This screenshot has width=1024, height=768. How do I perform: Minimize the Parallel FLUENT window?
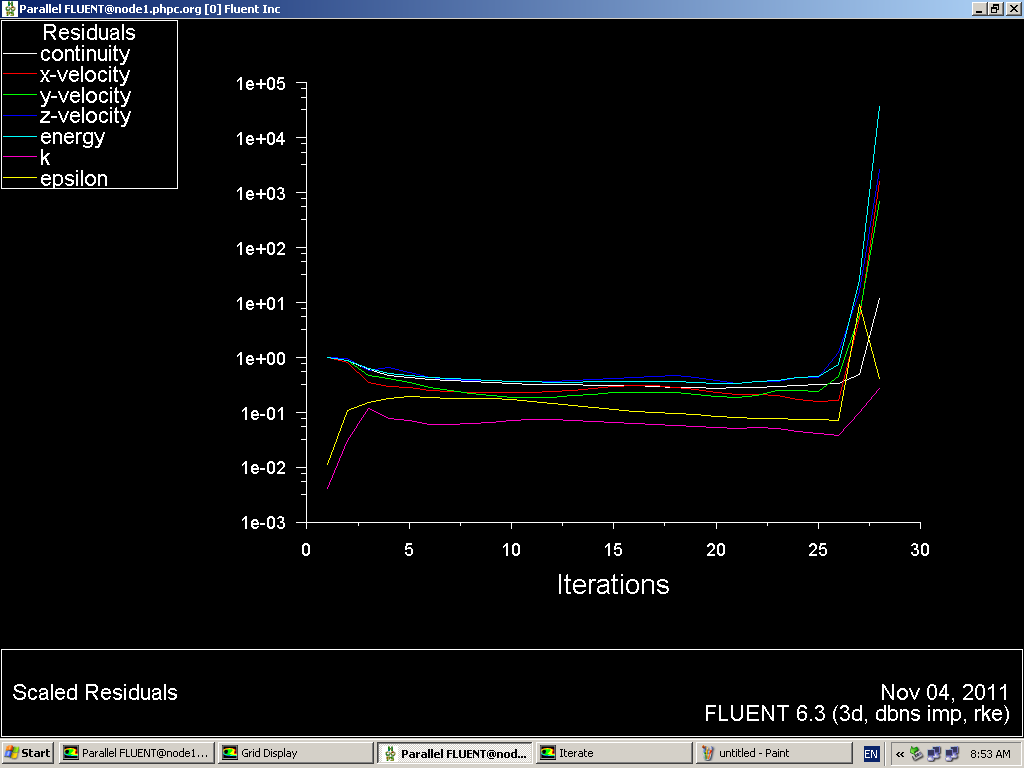978,9
